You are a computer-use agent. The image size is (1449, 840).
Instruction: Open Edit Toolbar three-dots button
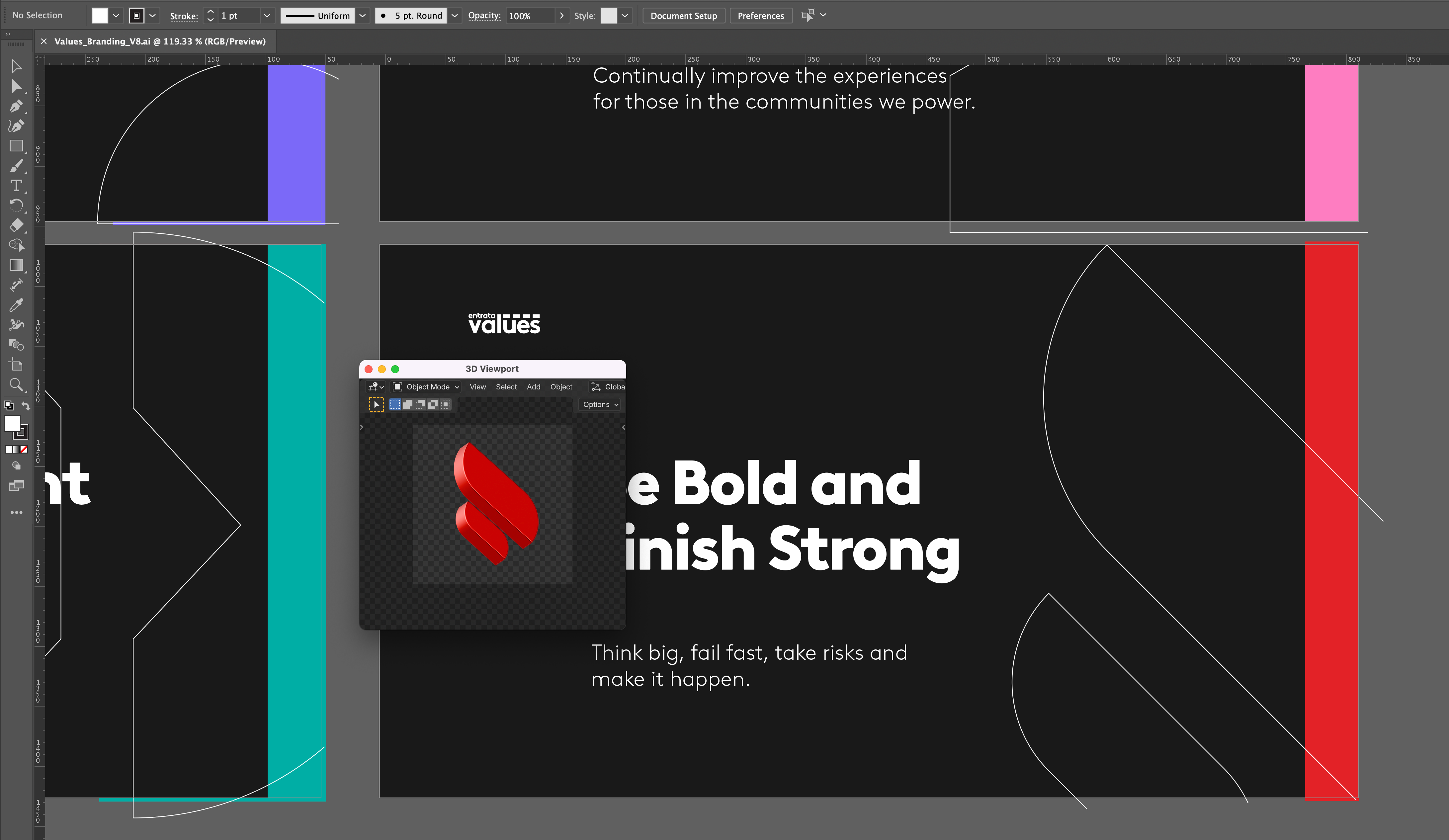tap(16, 512)
